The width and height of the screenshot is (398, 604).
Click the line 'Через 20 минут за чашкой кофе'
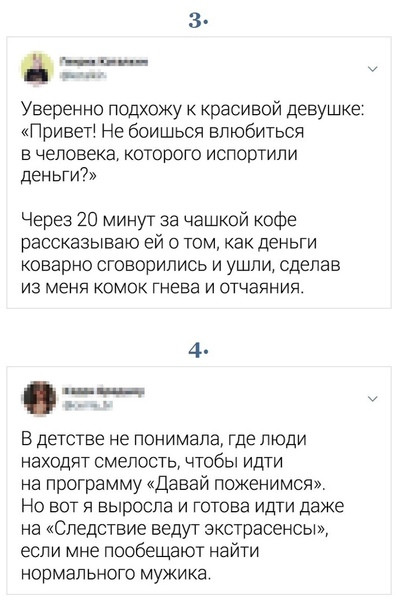158,220
